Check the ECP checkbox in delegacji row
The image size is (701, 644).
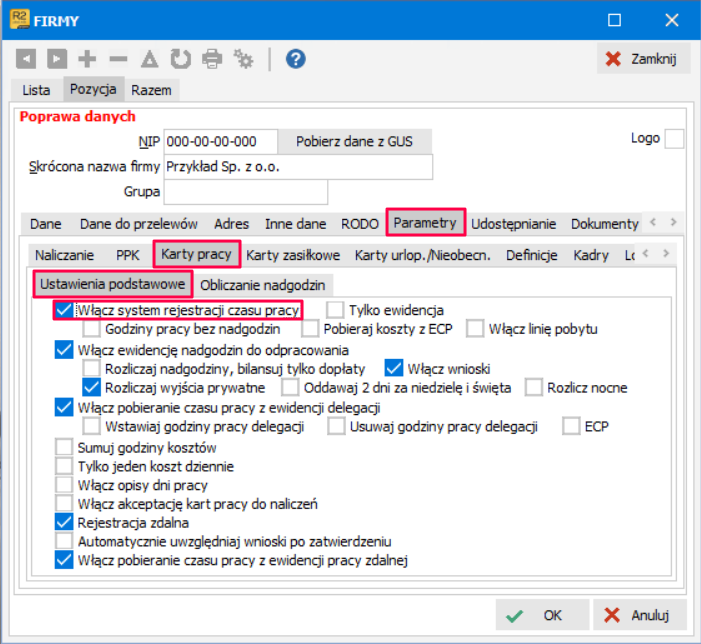click(571, 426)
